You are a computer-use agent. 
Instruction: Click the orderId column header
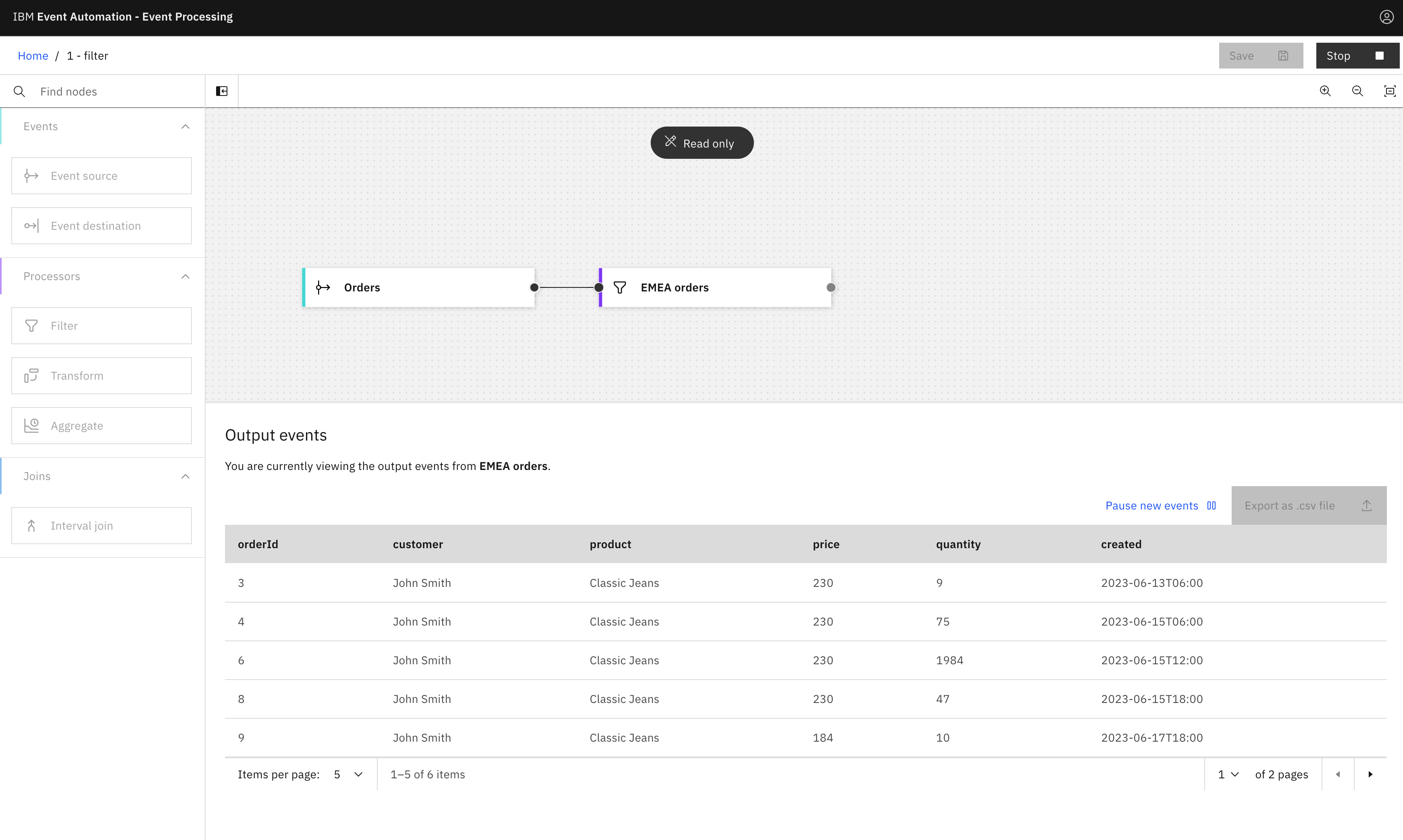click(258, 544)
